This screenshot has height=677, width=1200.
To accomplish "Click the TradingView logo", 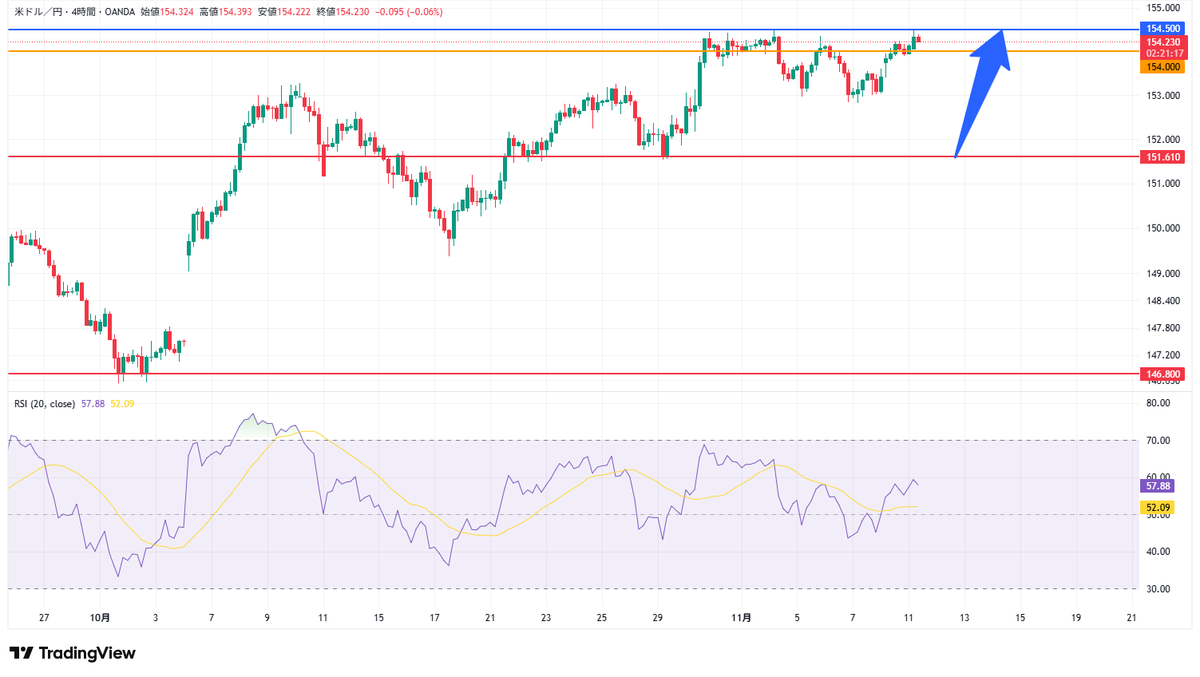I will (72, 653).
